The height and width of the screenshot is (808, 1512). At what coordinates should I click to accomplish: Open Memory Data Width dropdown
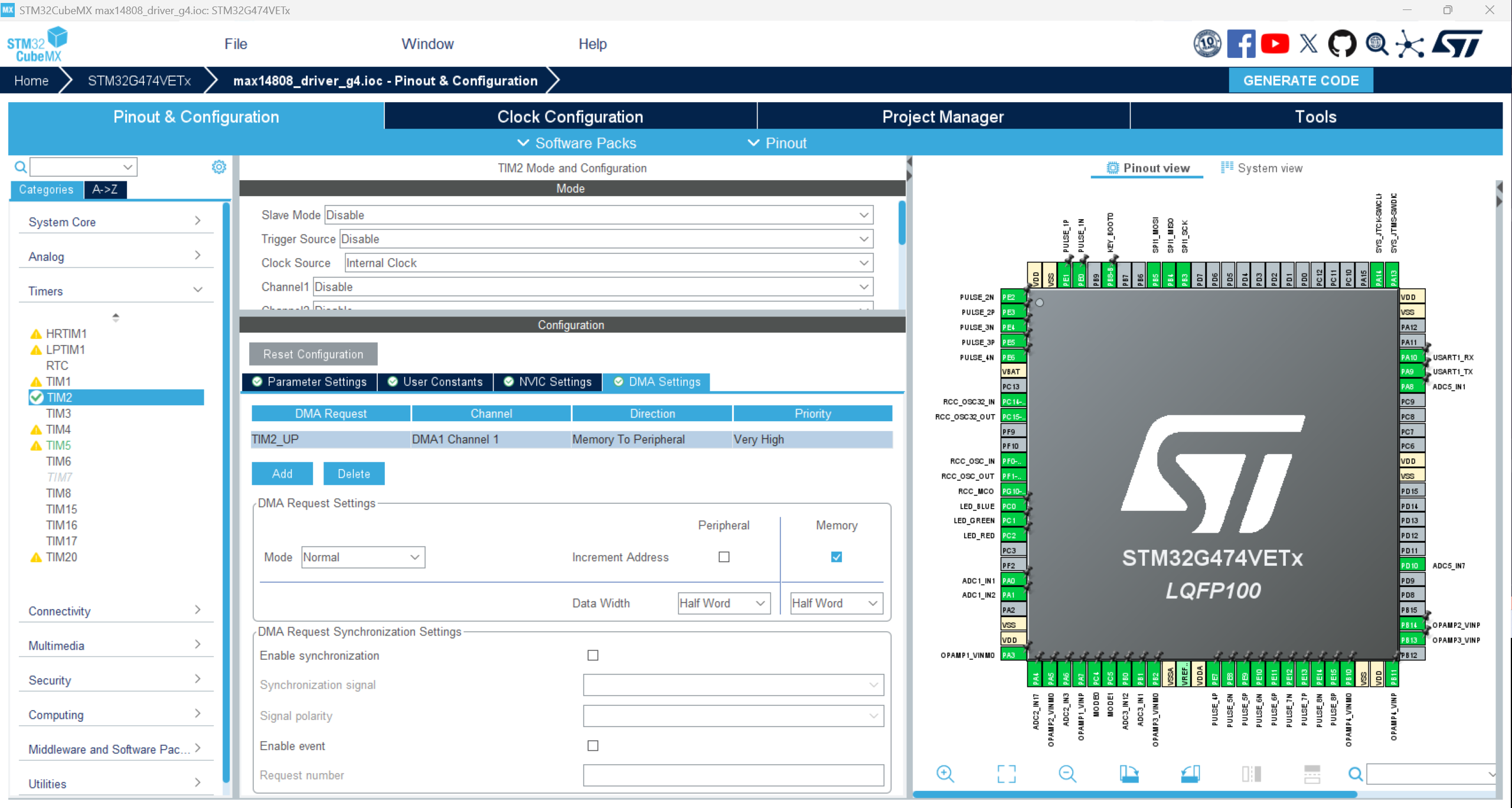pos(835,602)
